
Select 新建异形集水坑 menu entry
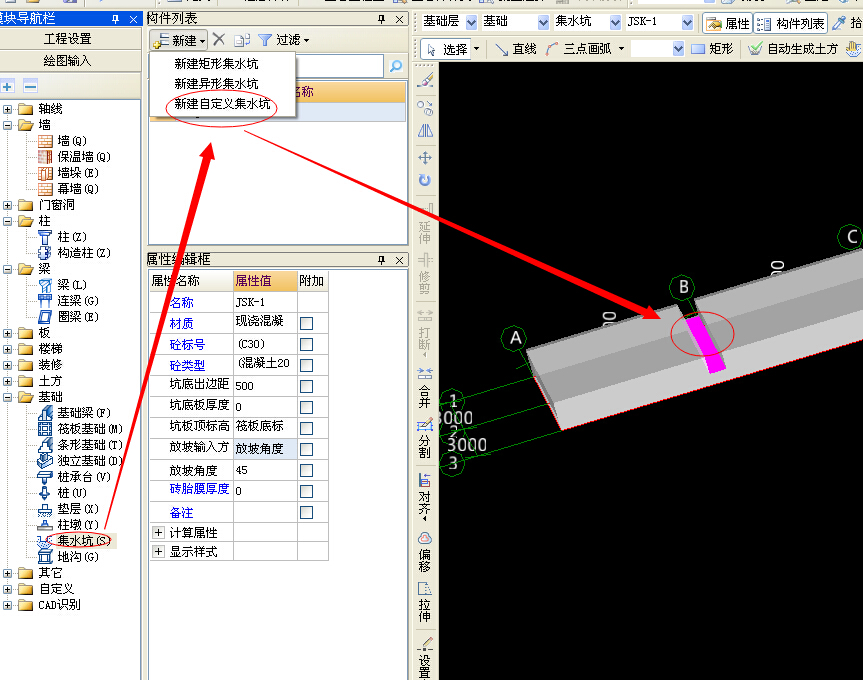[x=216, y=84]
